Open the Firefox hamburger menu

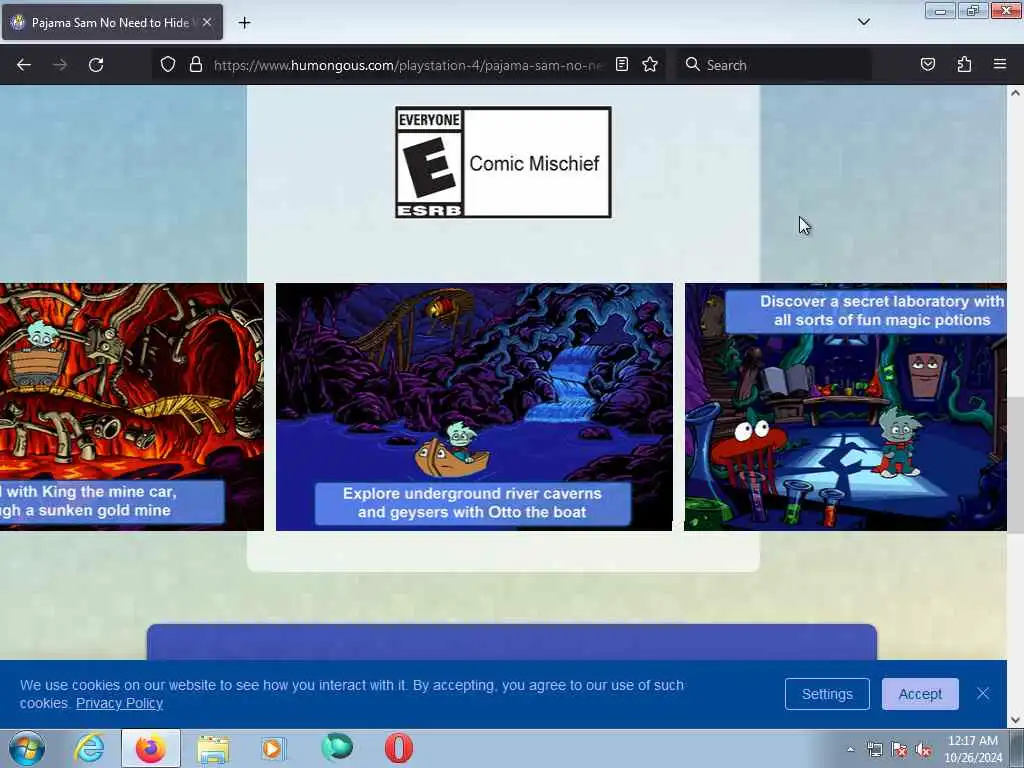[999, 65]
